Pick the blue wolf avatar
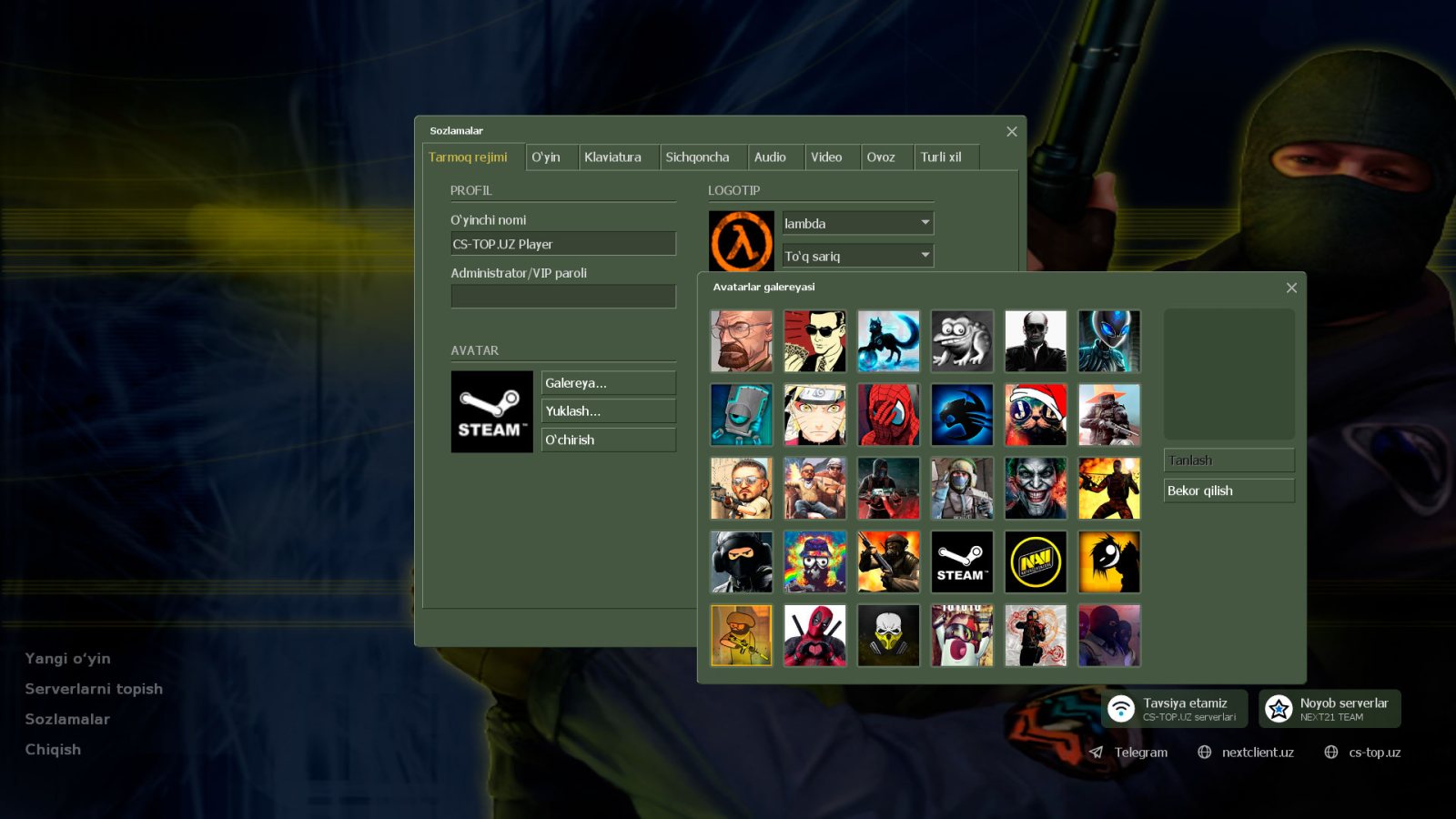This screenshot has height=819, width=1456. tap(888, 341)
